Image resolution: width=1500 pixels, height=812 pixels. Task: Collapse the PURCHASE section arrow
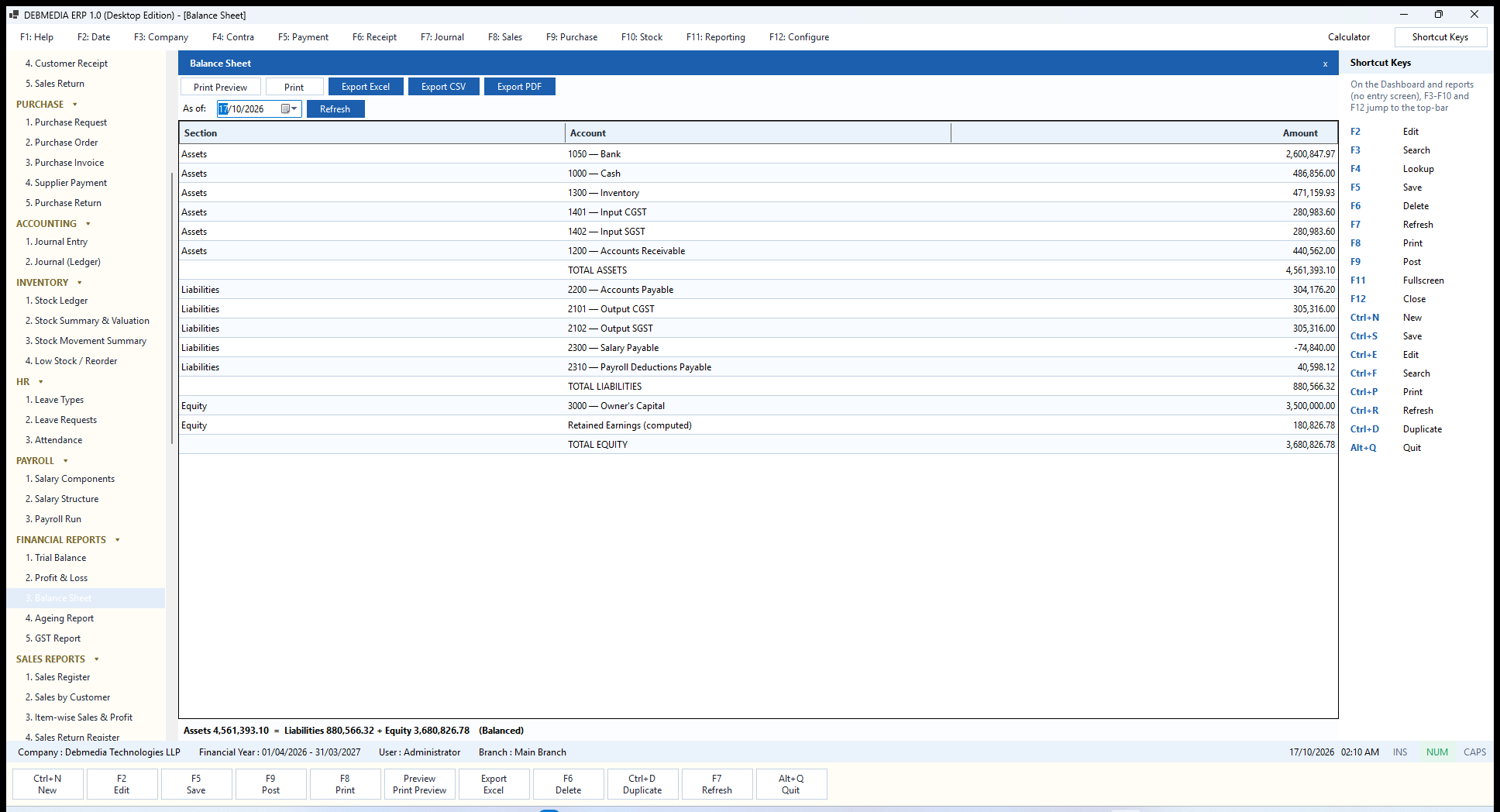pyautogui.click(x=75, y=105)
